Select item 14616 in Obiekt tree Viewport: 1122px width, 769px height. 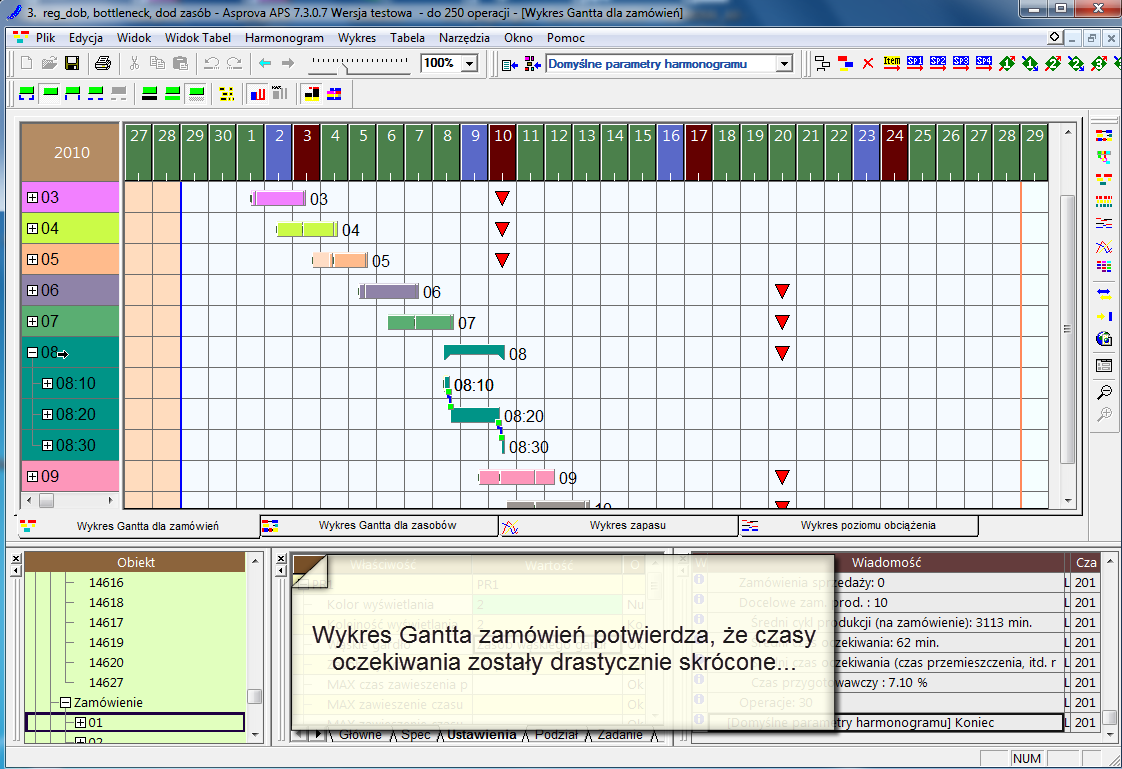click(x=106, y=582)
